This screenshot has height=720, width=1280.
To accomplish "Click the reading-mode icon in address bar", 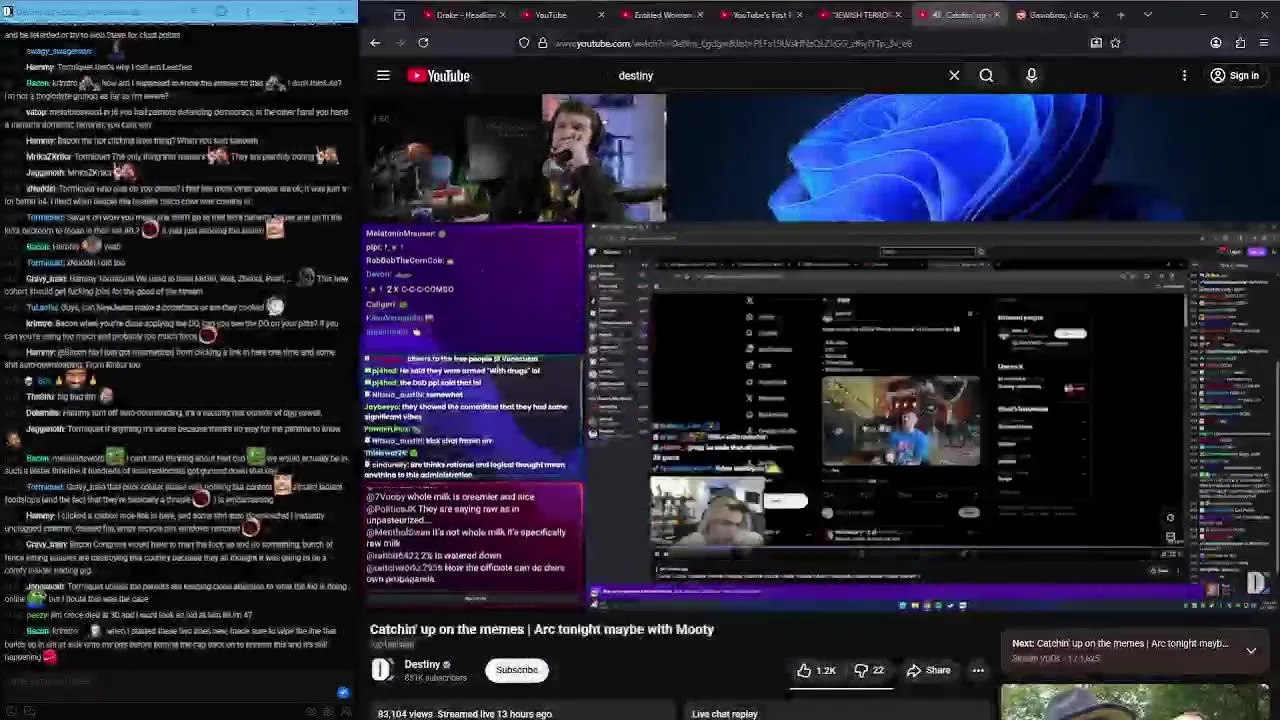I will (1096, 43).
